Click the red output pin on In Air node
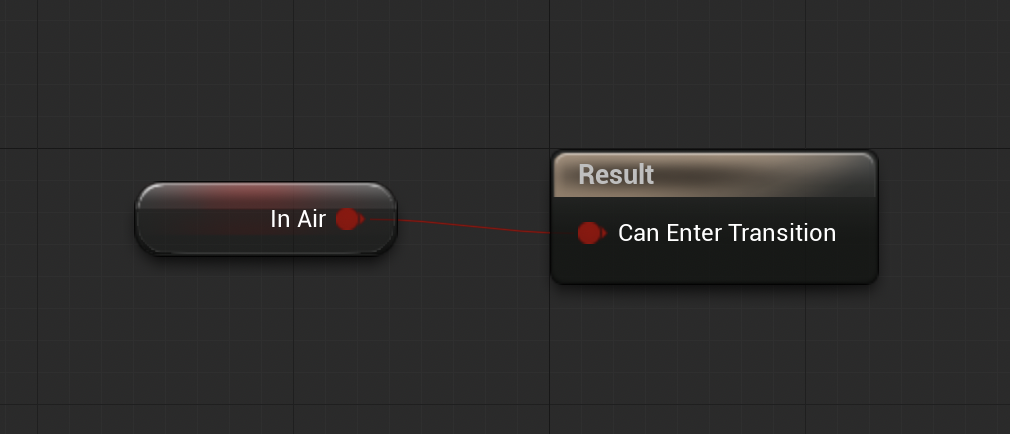 click(x=348, y=219)
